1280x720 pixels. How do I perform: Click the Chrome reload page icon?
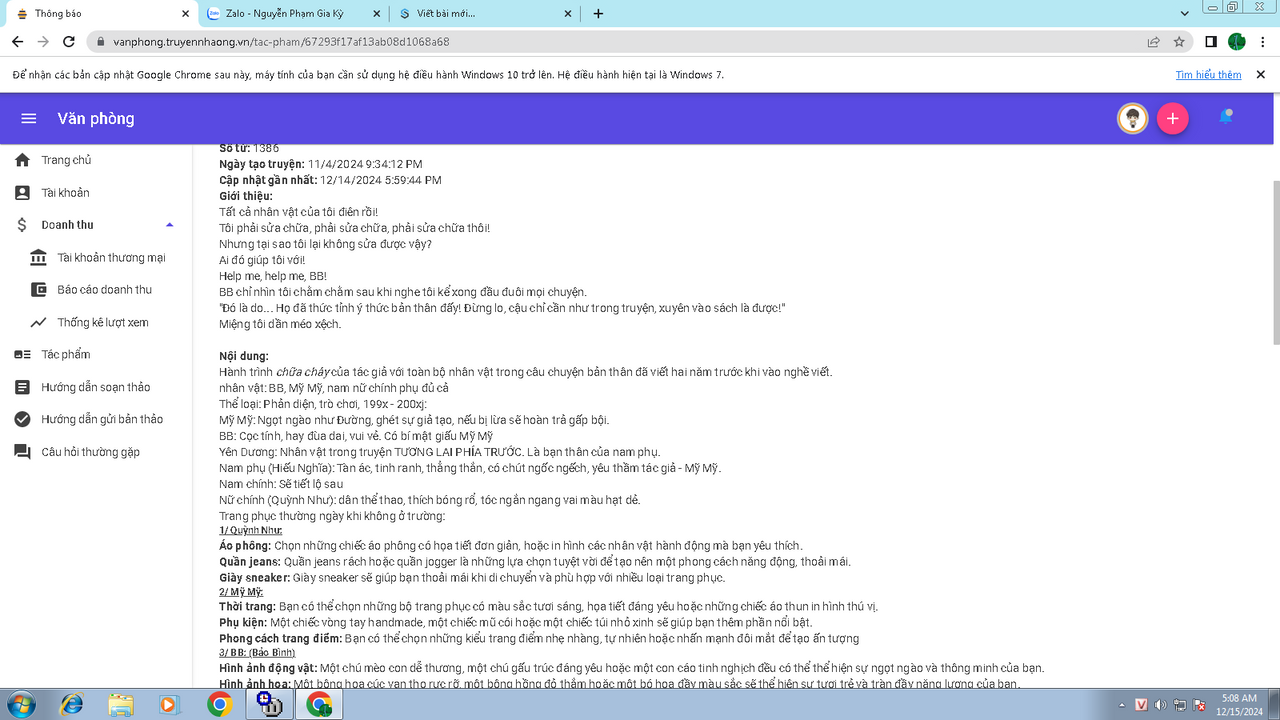coord(69,42)
